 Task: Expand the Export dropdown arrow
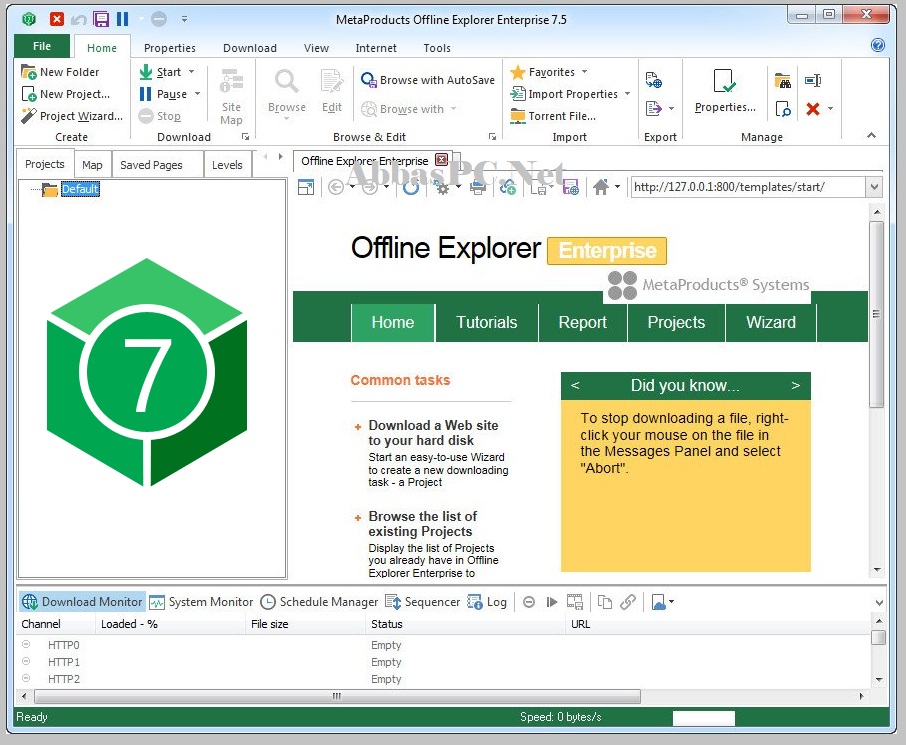(x=671, y=108)
